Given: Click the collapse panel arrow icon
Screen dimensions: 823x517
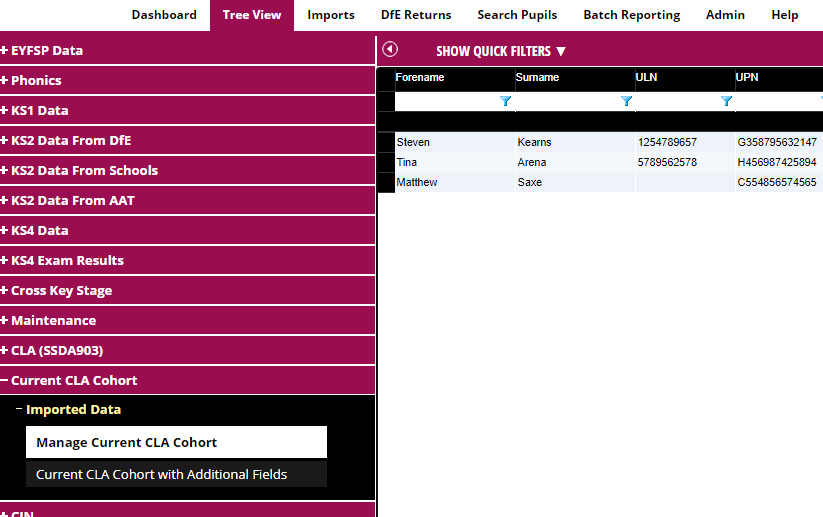Looking at the screenshot, I should coord(390,49).
